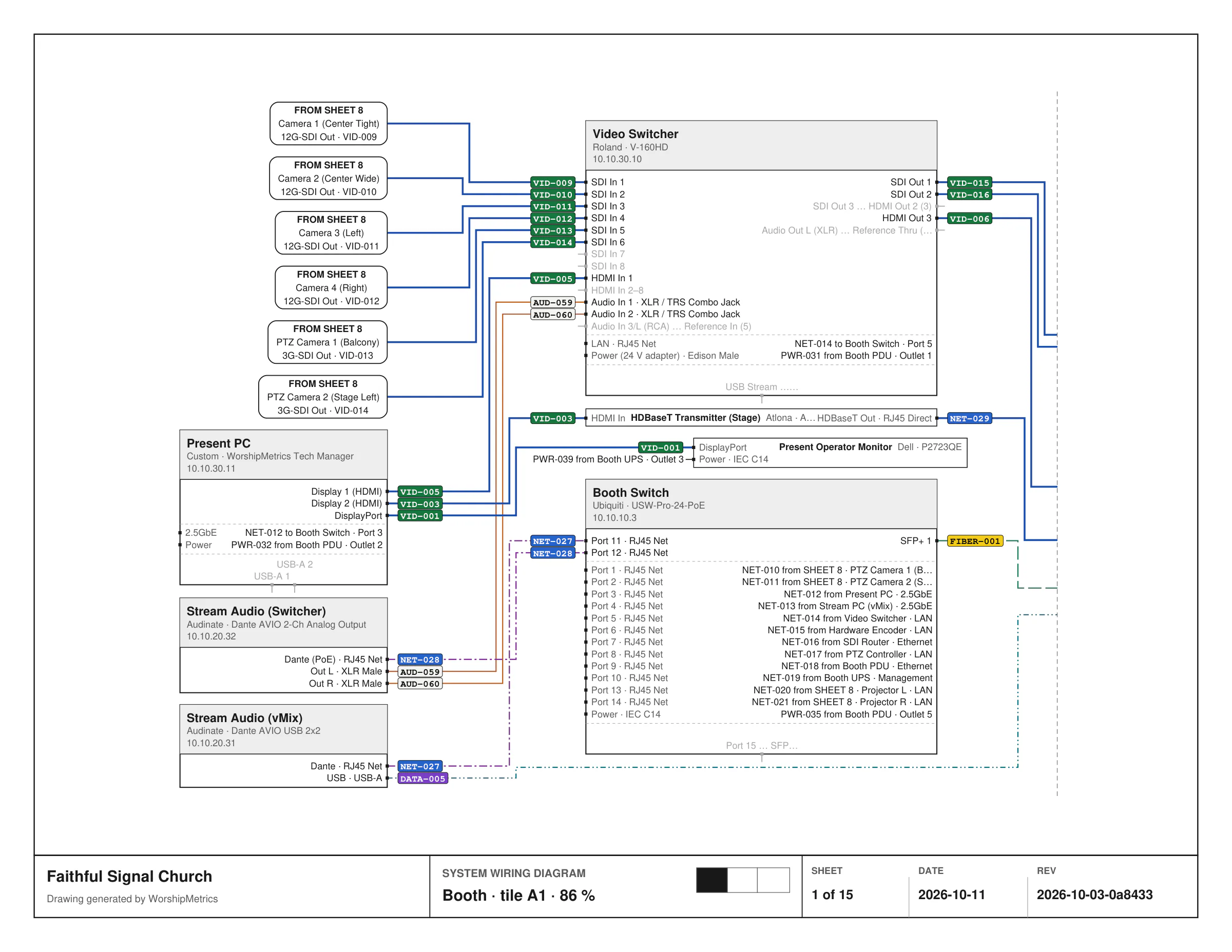Screen dimensions: 1232x952
Task: Expand the 'HDMI In 2–8' collapsed ports row
Action: (x=617, y=290)
